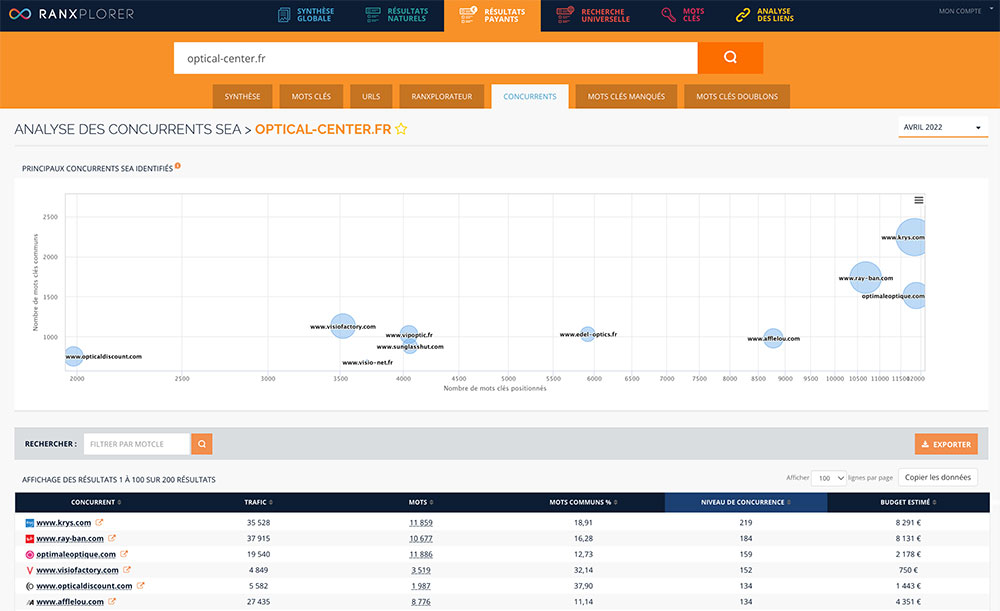Open the www.krys.com link in table
Screen dimensions: 1000x611
(x=64, y=522)
